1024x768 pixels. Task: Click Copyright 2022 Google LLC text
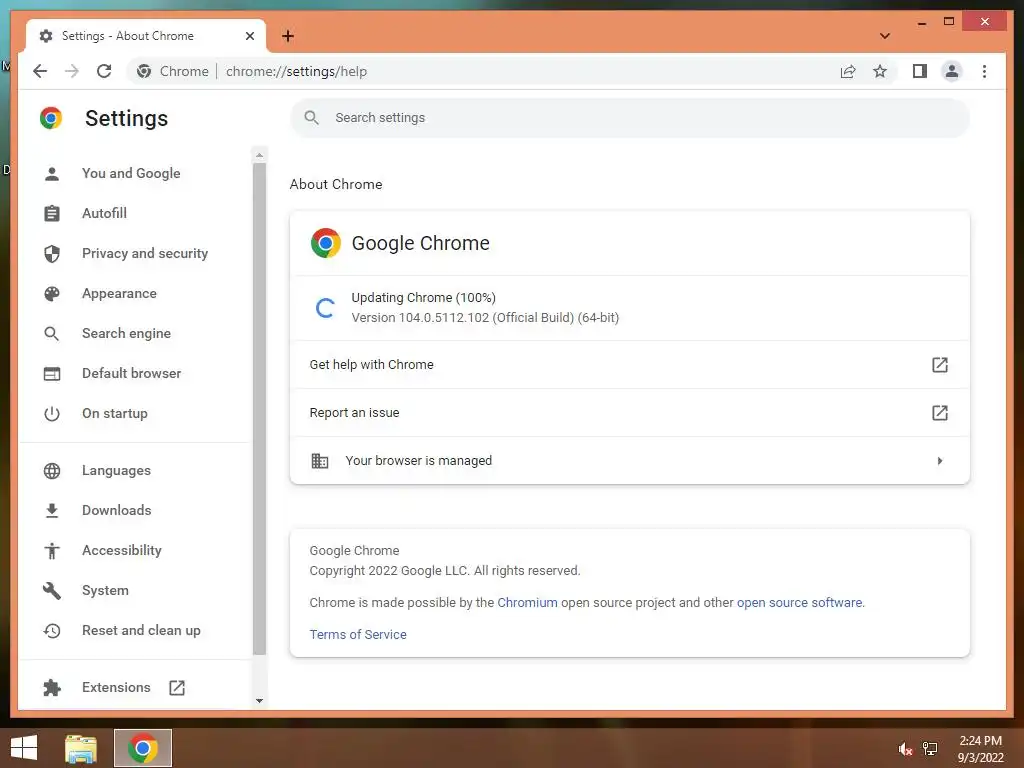click(x=445, y=570)
